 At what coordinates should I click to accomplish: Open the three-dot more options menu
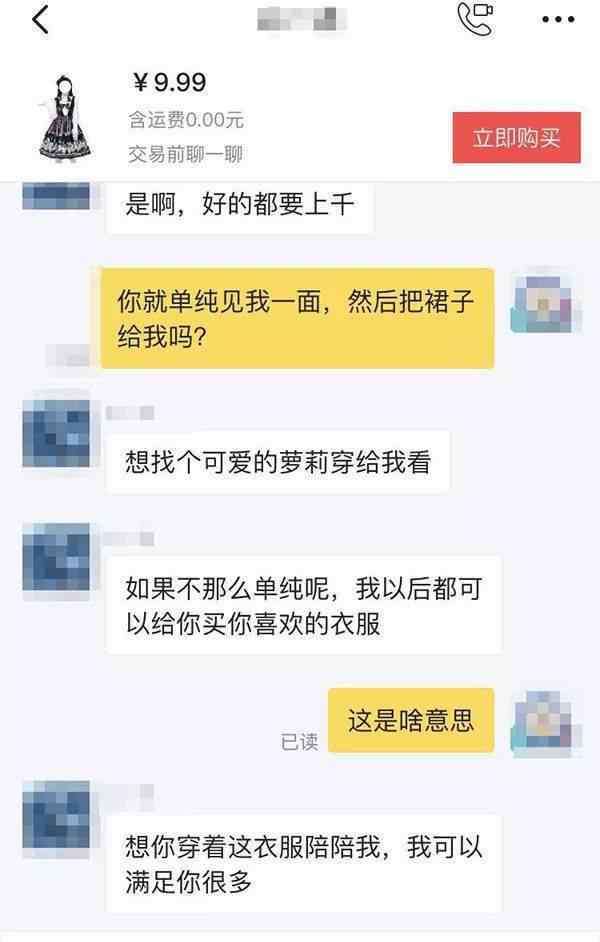[558, 20]
